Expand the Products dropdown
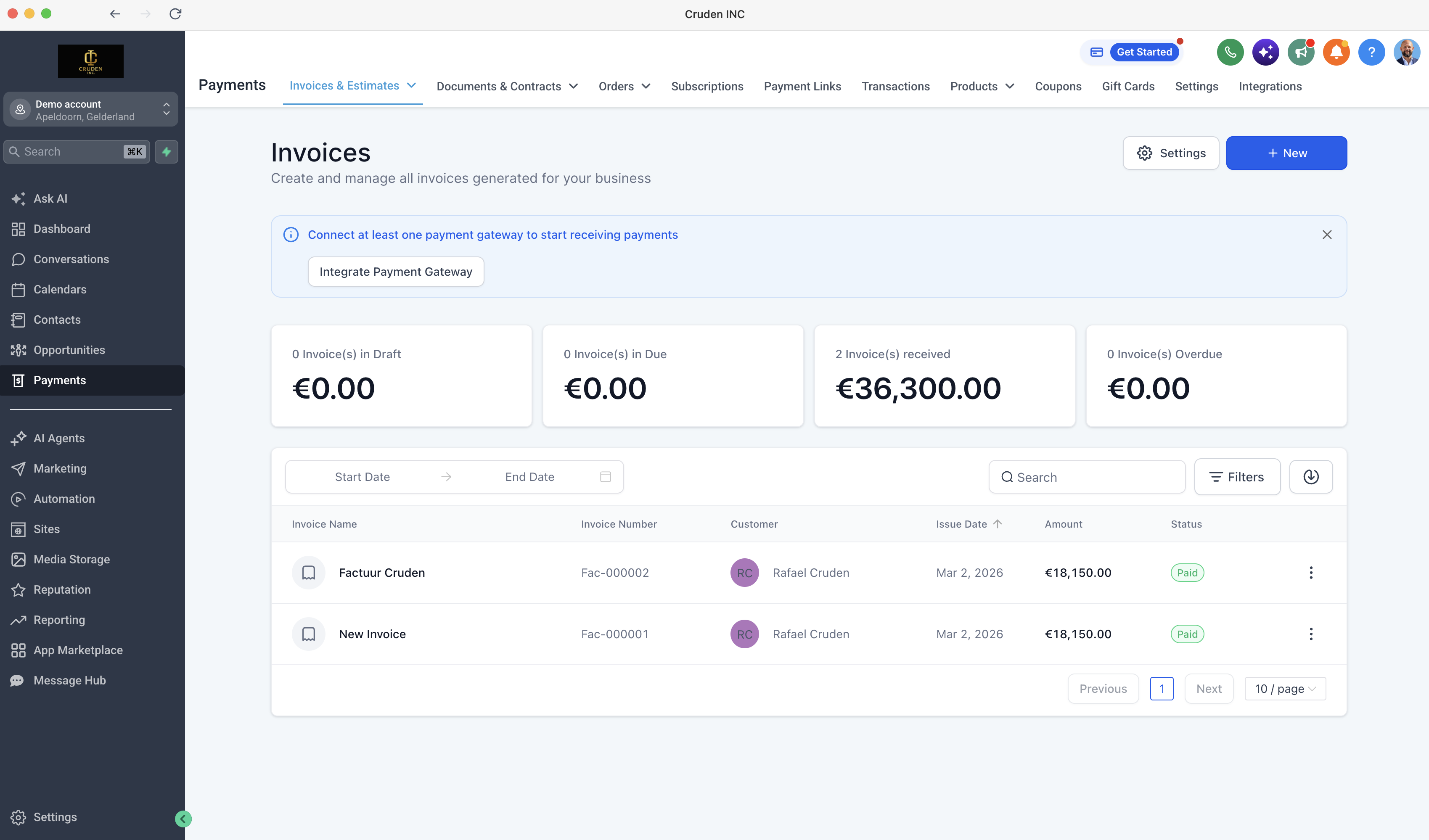The width and height of the screenshot is (1429, 840). click(1009, 86)
